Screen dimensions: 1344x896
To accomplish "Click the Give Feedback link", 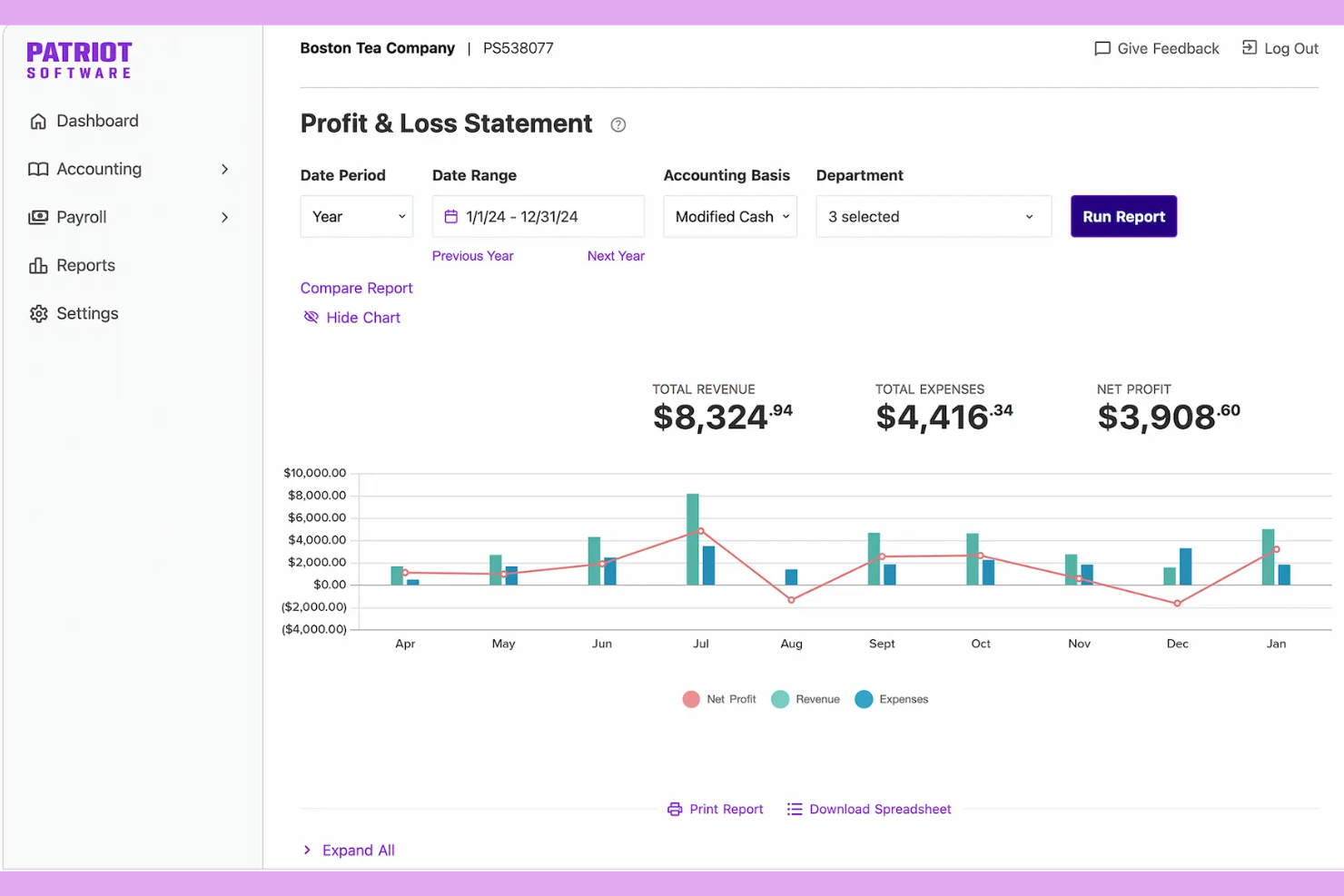I will pyautogui.click(x=1168, y=49).
